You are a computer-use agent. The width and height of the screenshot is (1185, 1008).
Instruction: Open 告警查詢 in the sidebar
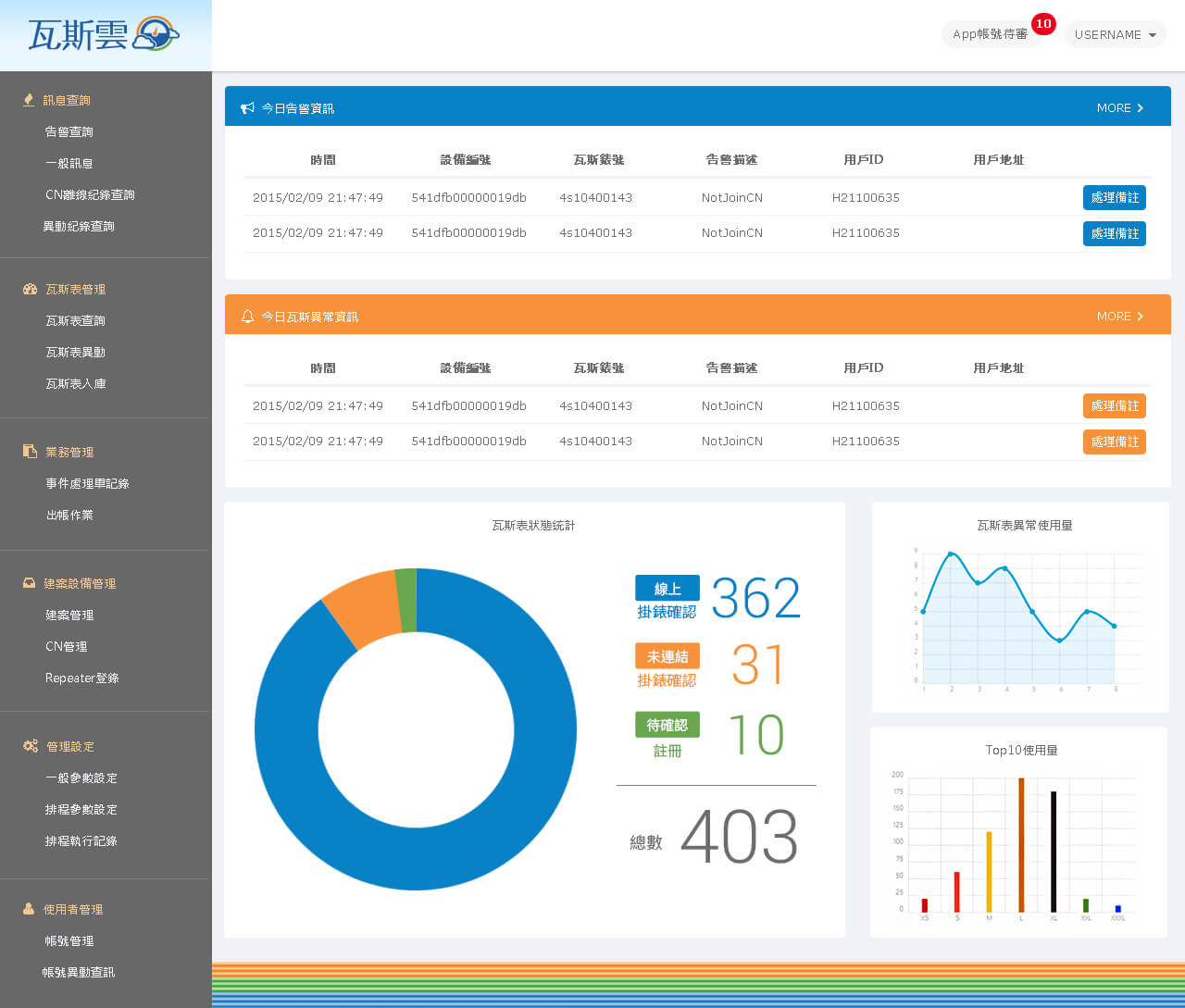[69, 132]
